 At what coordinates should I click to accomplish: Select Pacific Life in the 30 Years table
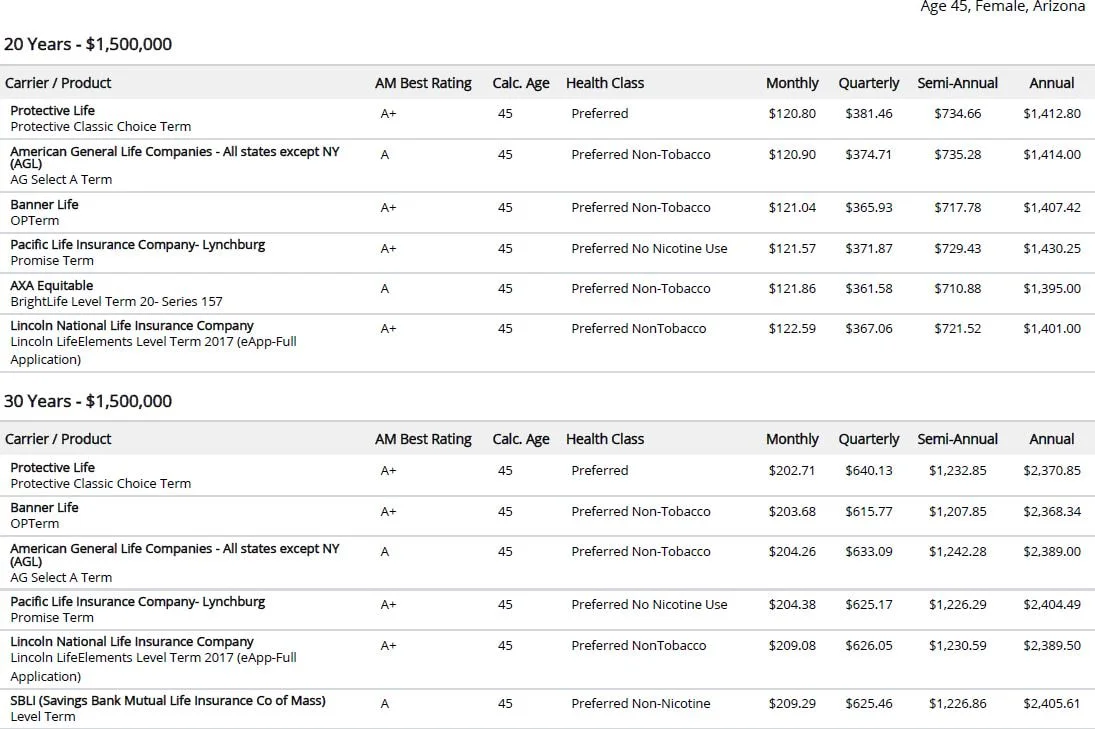(138, 601)
